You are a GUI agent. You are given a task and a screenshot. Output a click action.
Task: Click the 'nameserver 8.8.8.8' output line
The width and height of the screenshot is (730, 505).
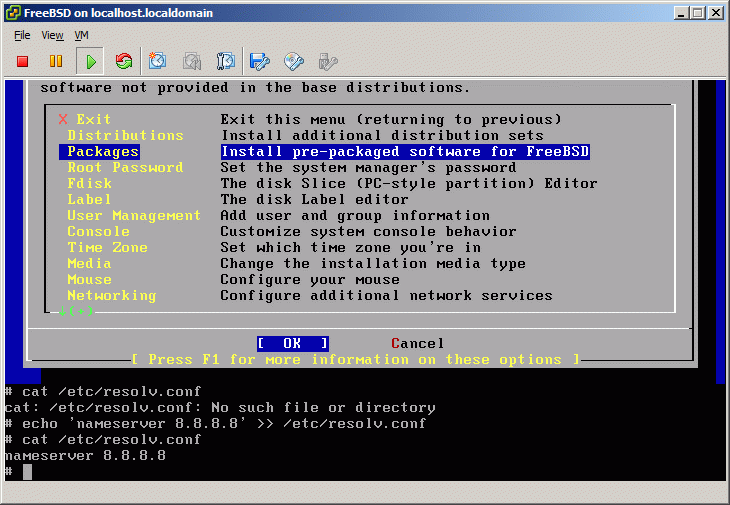click(x=85, y=455)
